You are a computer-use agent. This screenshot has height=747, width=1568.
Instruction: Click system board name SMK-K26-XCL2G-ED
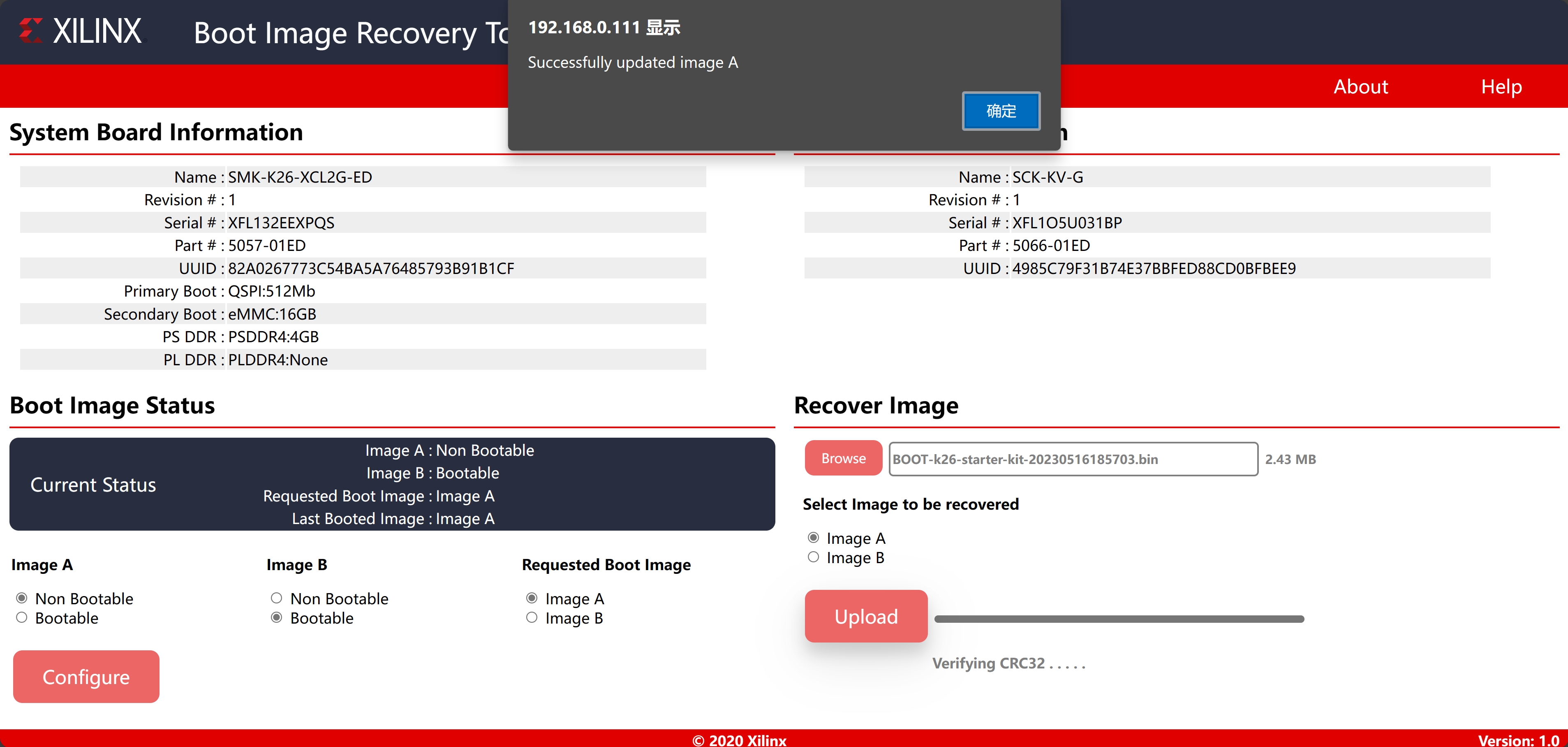tap(300, 177)
